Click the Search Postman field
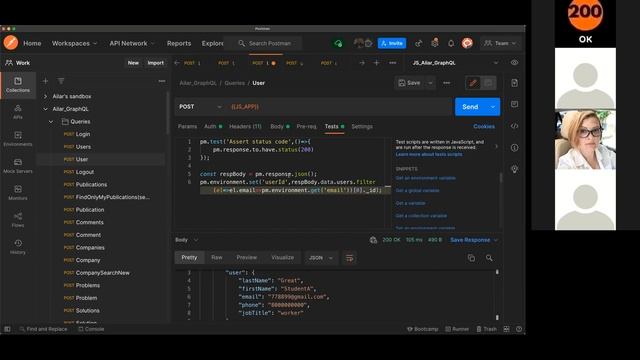The height and width of the screenshot is (360, 640). click(x=262, y=43)
